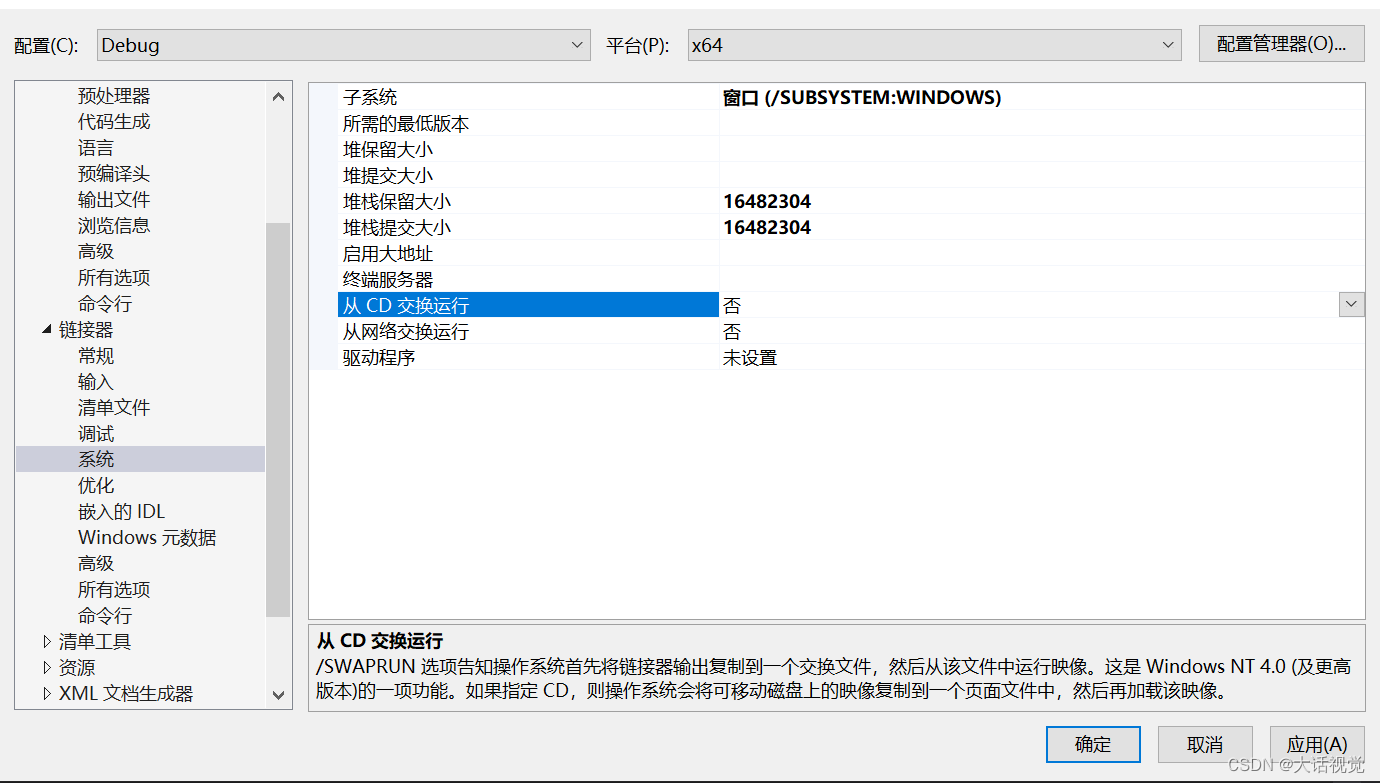This screenshot has height=783, width=1380.
Task: Click the 应用(A) button
Action: pos(1317,744)
